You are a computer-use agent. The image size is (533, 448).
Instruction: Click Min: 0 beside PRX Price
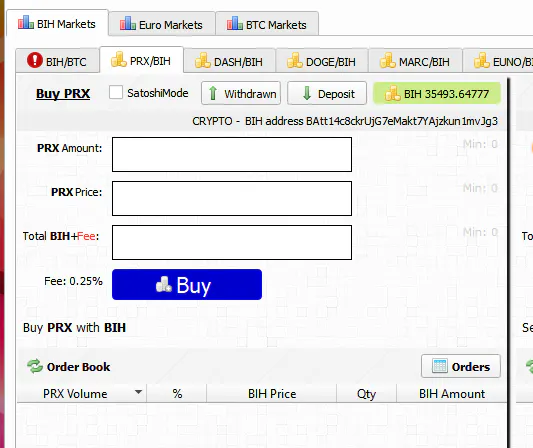point(480,188)
